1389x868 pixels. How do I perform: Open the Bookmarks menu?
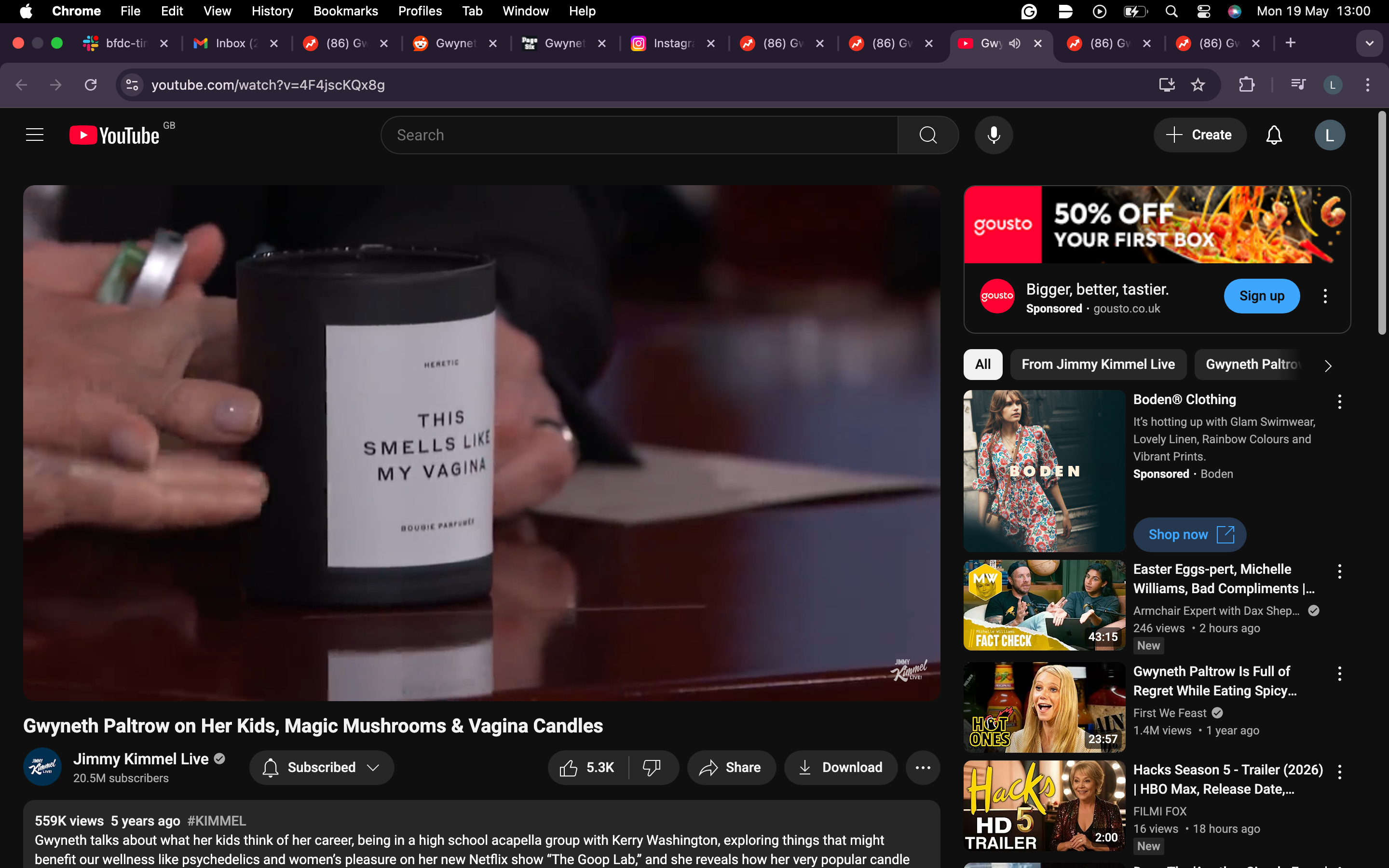pyautogui.click(x=345, y=11)
